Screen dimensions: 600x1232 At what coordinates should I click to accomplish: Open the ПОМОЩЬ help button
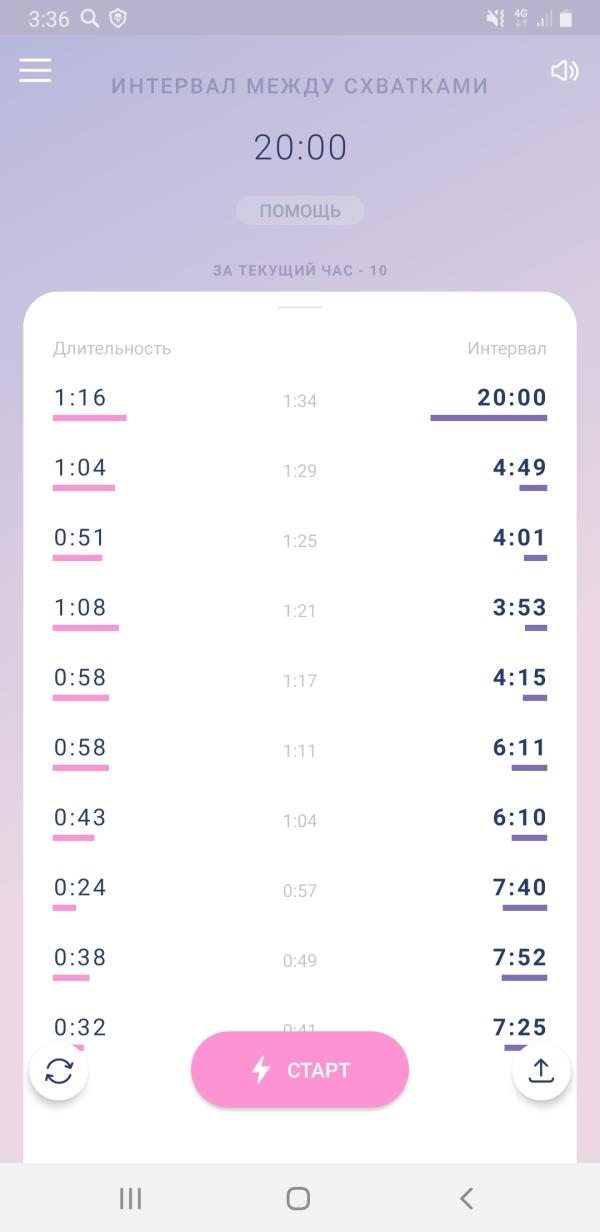pos(300,211)
